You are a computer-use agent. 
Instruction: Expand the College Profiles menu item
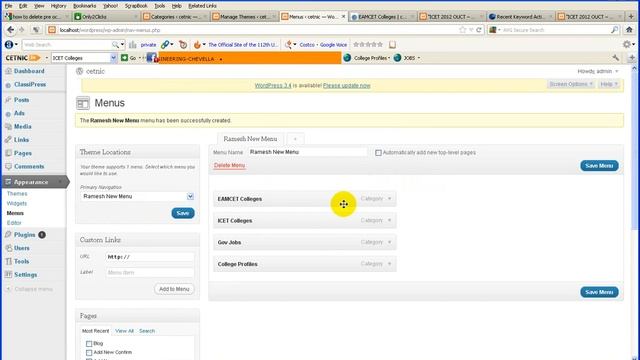tap(389, 264)
